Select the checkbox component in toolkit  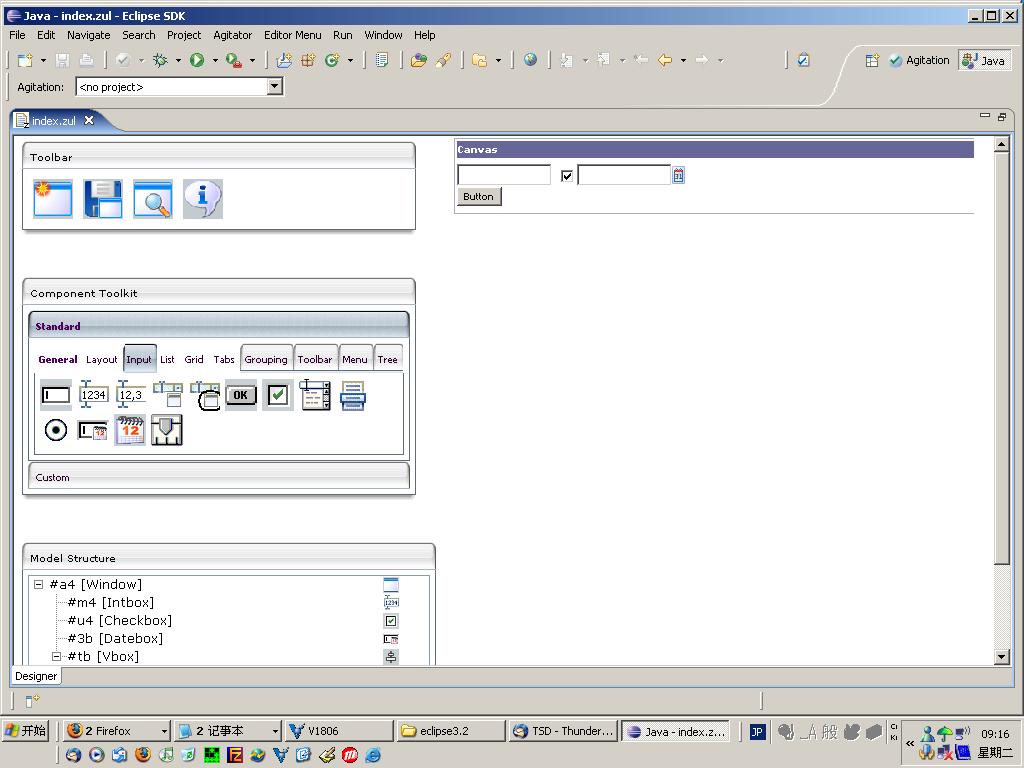click(x=278, y=395)
